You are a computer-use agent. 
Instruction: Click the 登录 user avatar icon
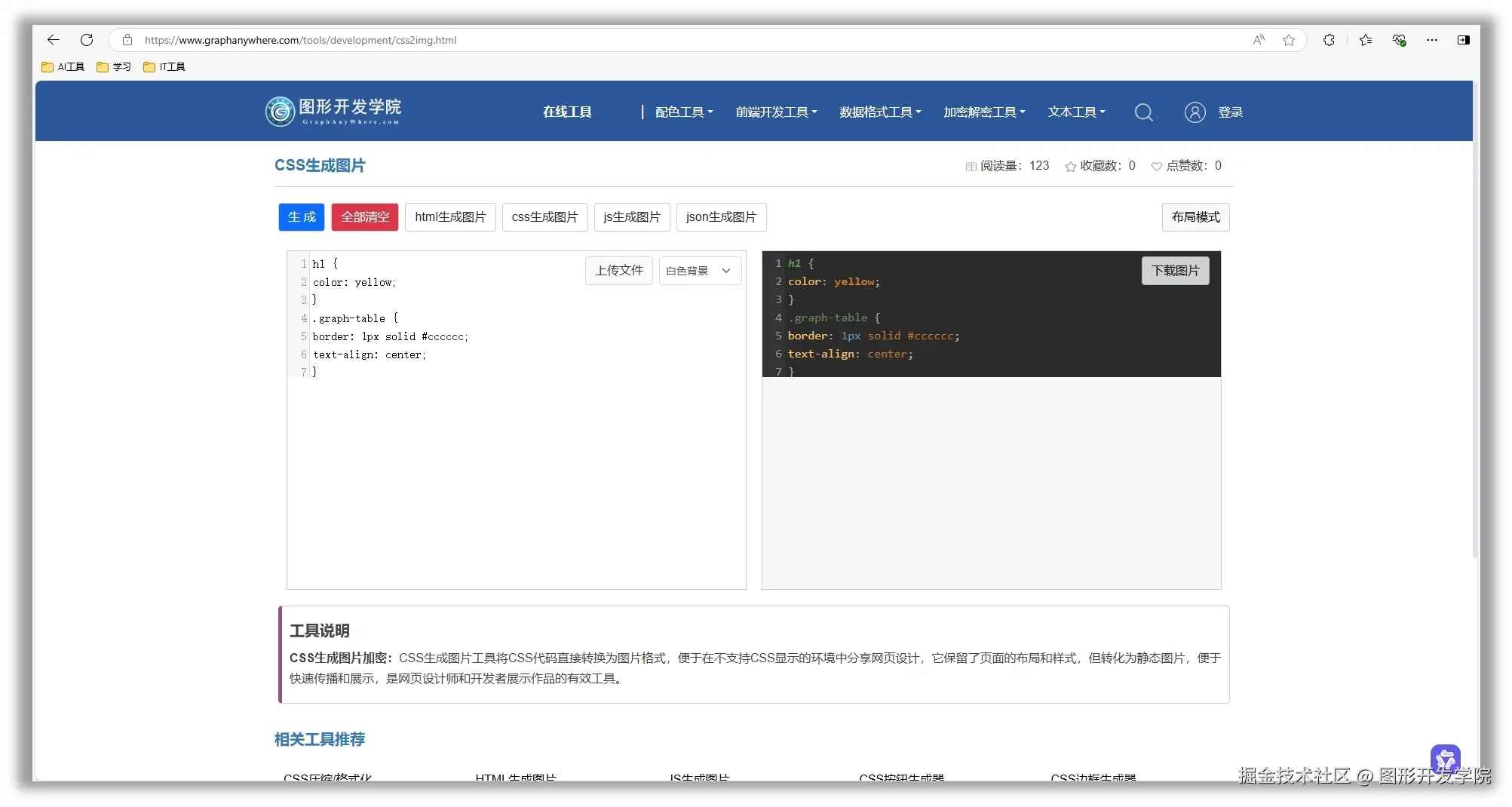click(1195, 112)
